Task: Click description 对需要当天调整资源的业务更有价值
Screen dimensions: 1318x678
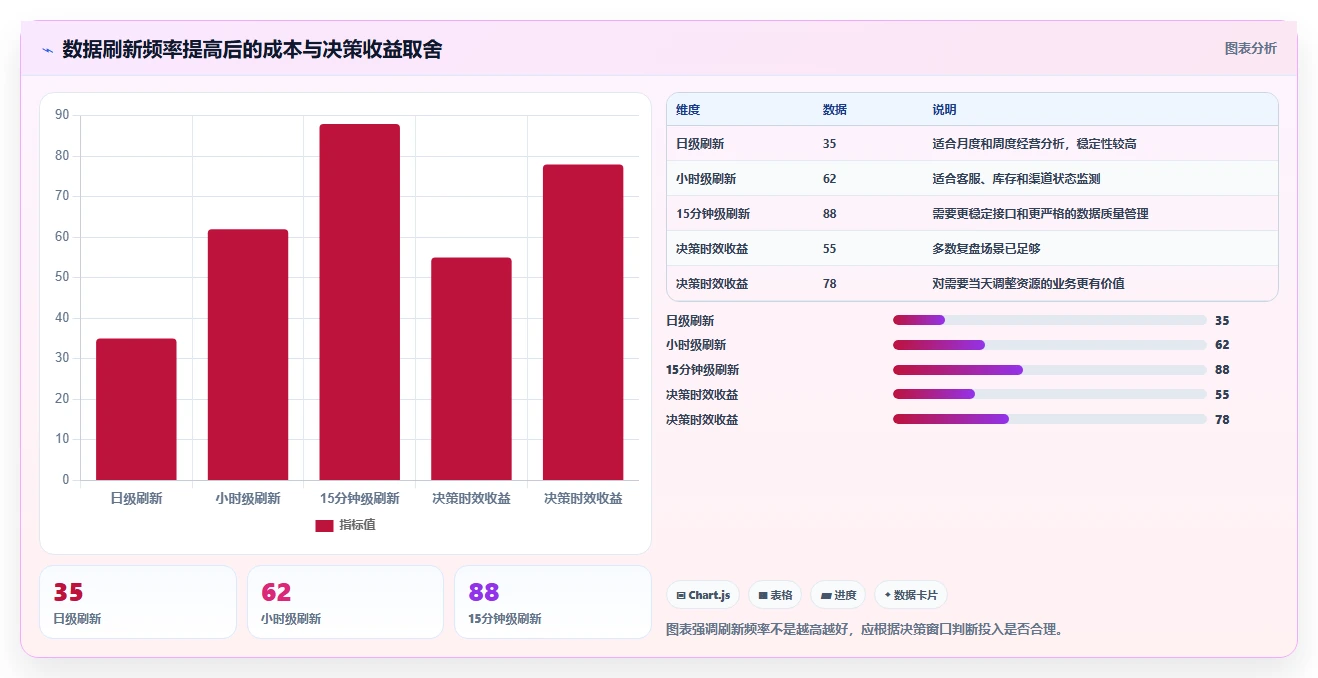Action: click(x=1028, y=284)
